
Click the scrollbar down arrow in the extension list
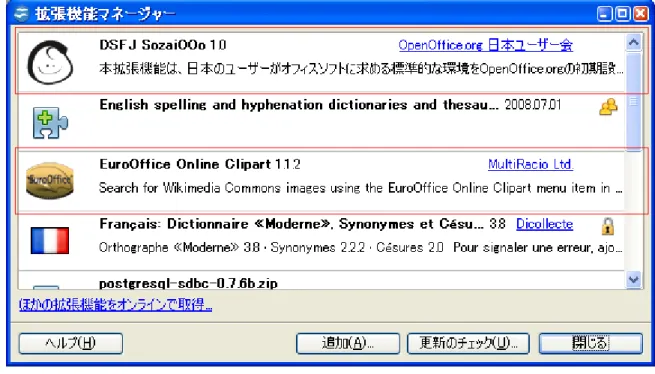(x=634, y=279)
